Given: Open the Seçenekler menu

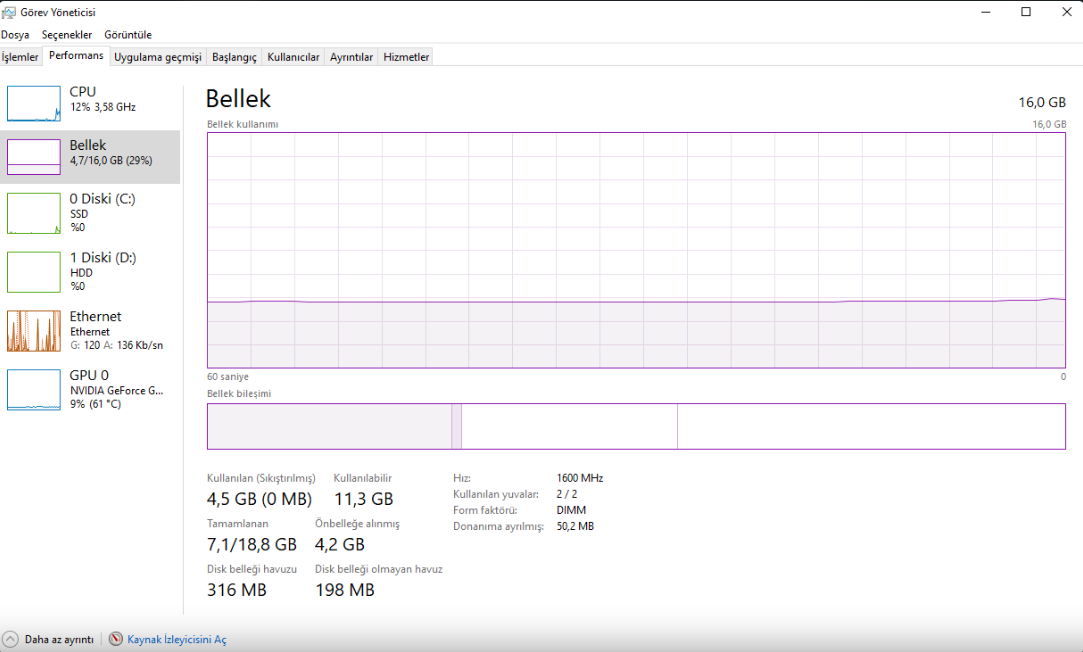Looking at the screenshot, I should (x=67, y=35).
